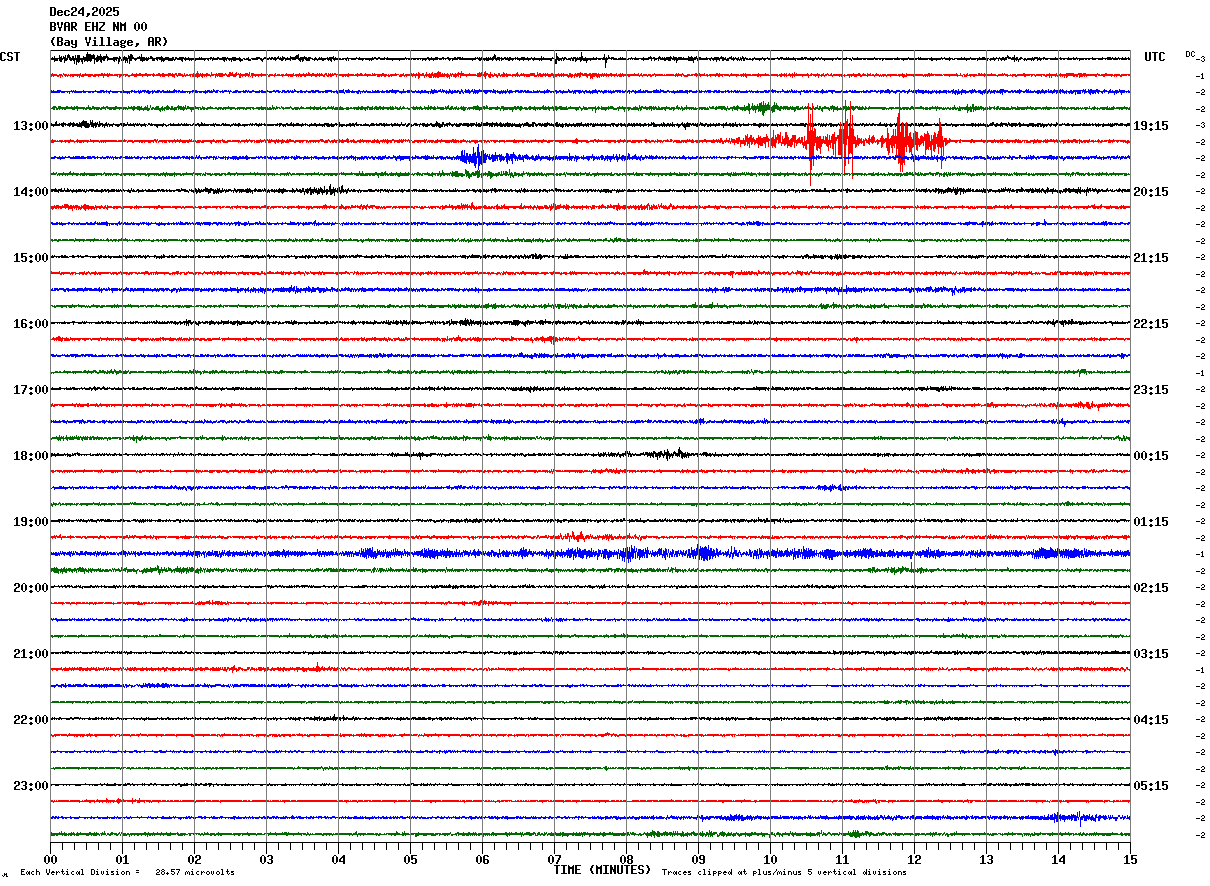Screen dimensions: 1210x886
Task: Click the 04:15 UTC time label
Action: pos(1151,720)
